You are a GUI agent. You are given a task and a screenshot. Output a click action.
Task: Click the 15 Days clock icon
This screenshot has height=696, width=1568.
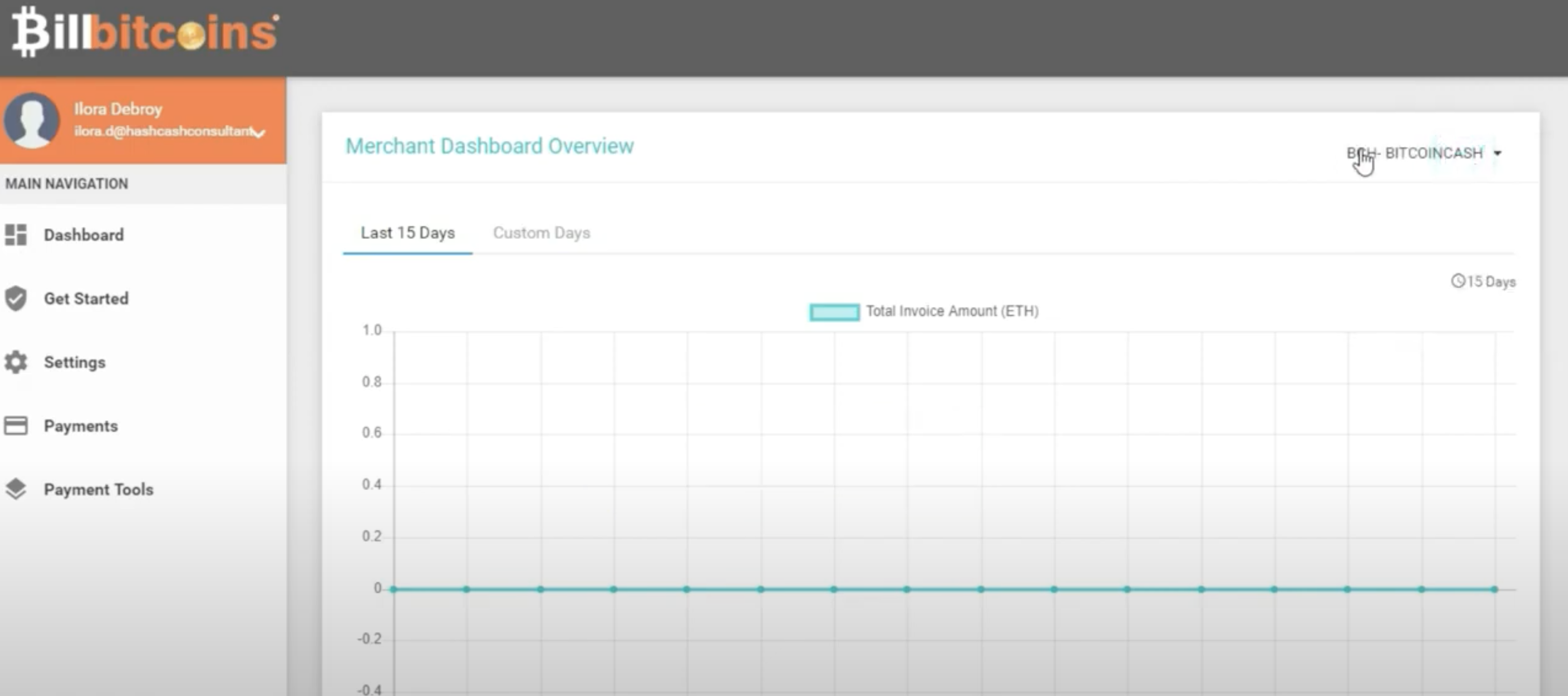pyautogui.click(x=1457, y=281)
